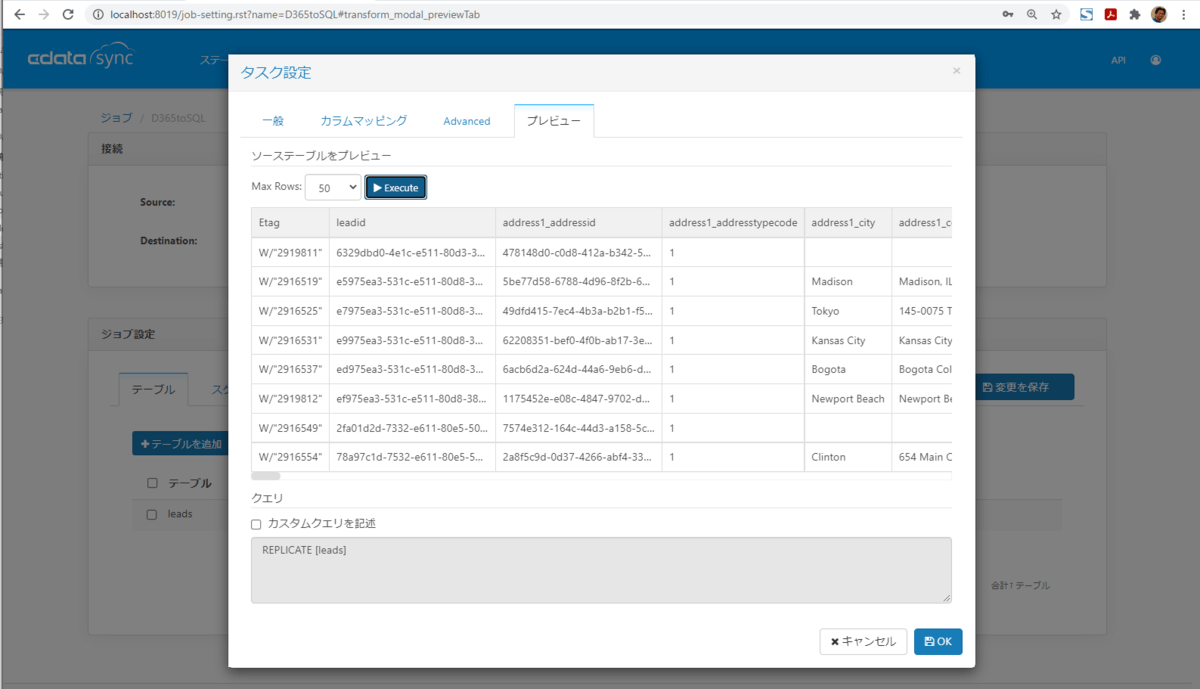Click the browser back arrow
Screen dimensions: 1200x689
coord(19,15)
